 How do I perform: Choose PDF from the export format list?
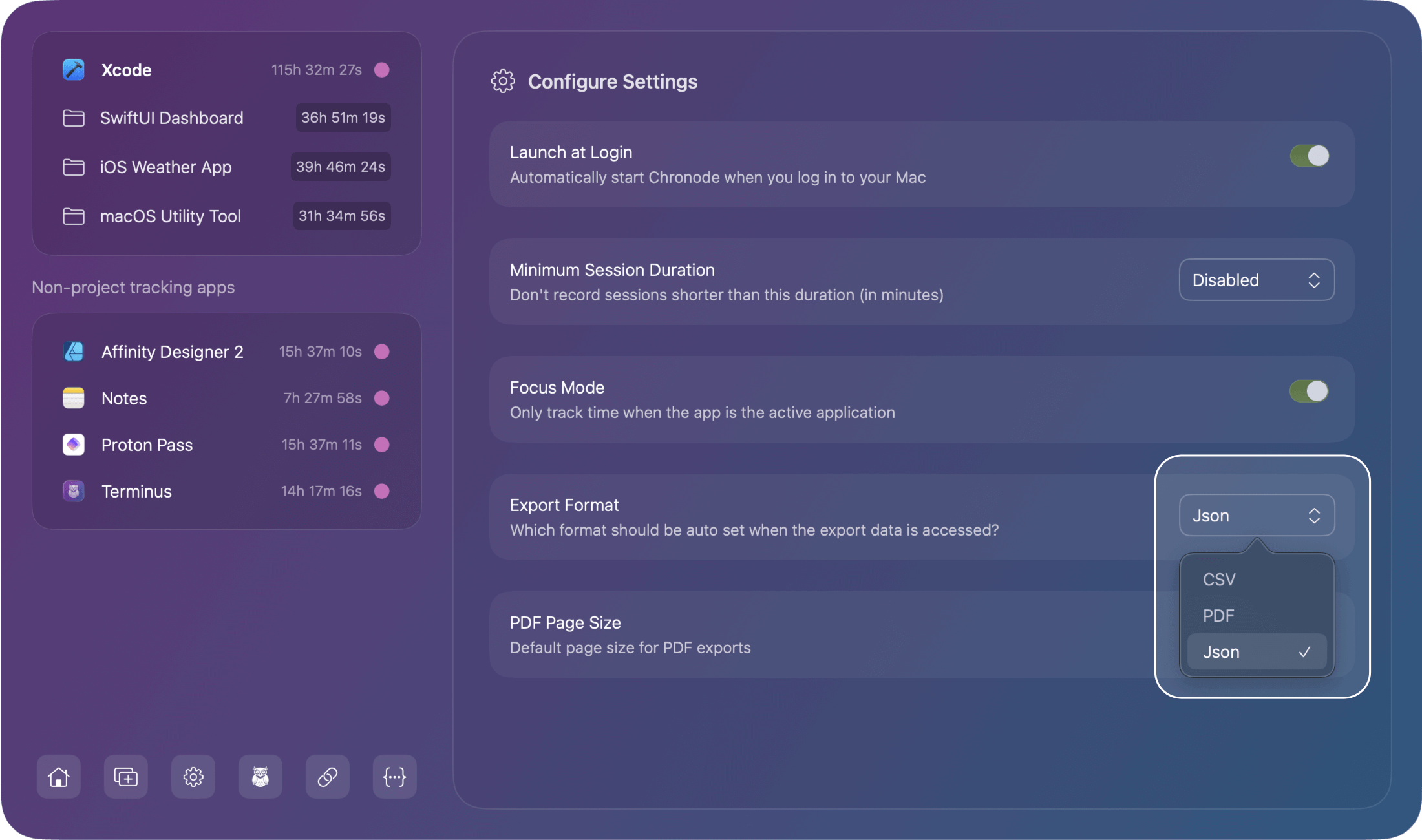1218,616
